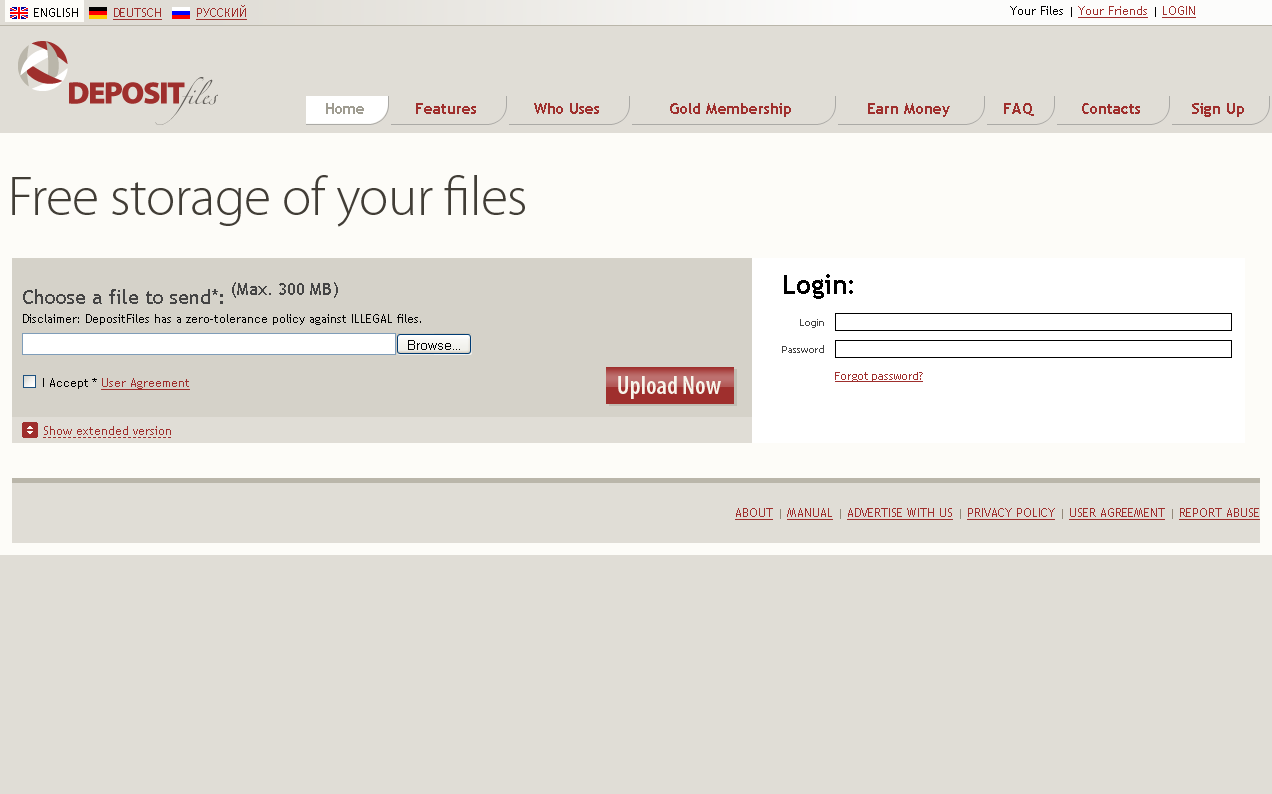Click the Max. 300 MB text

(x=285, y=289)
